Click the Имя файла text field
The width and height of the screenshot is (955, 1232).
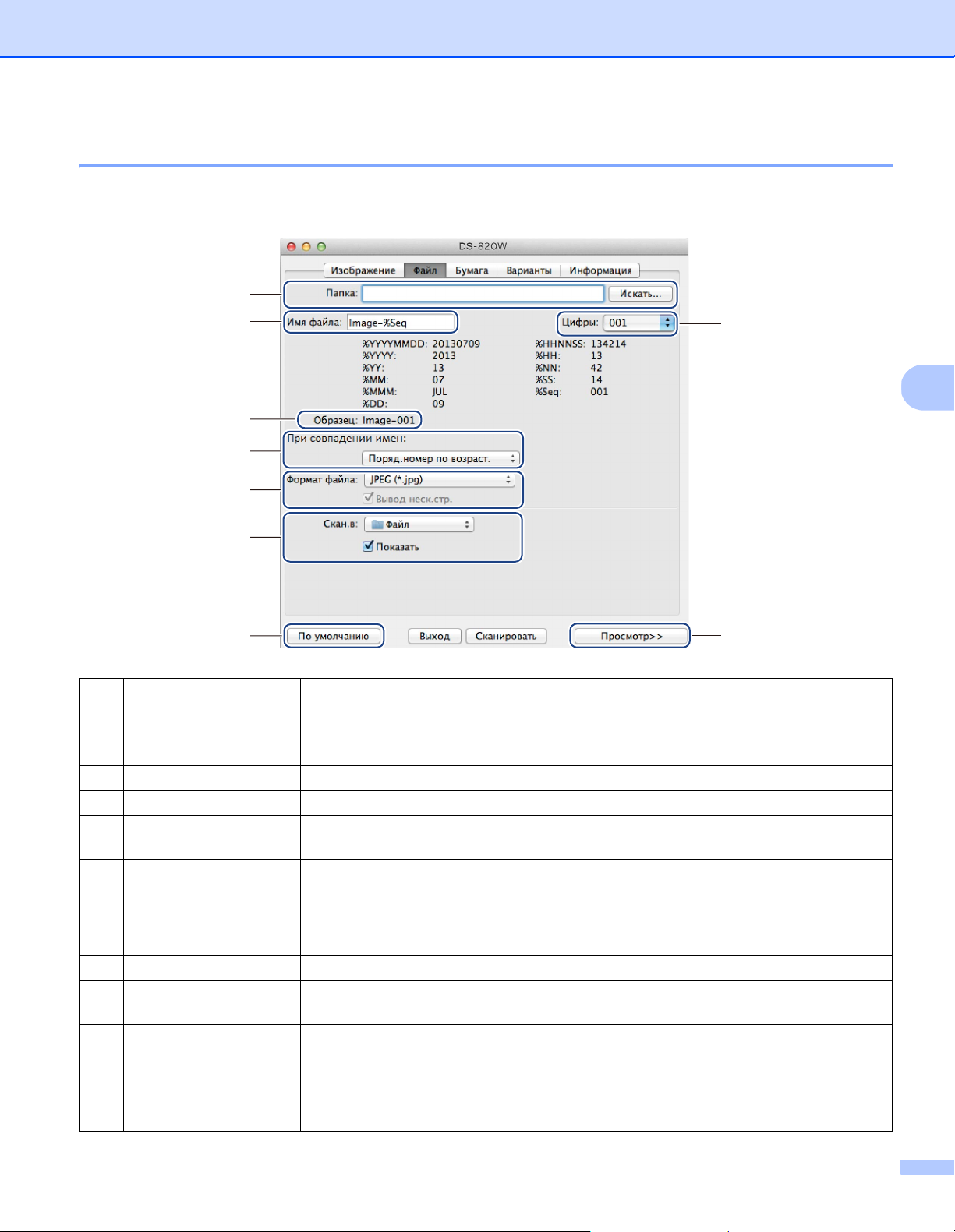pyautogui.click(x=401, y=323)
